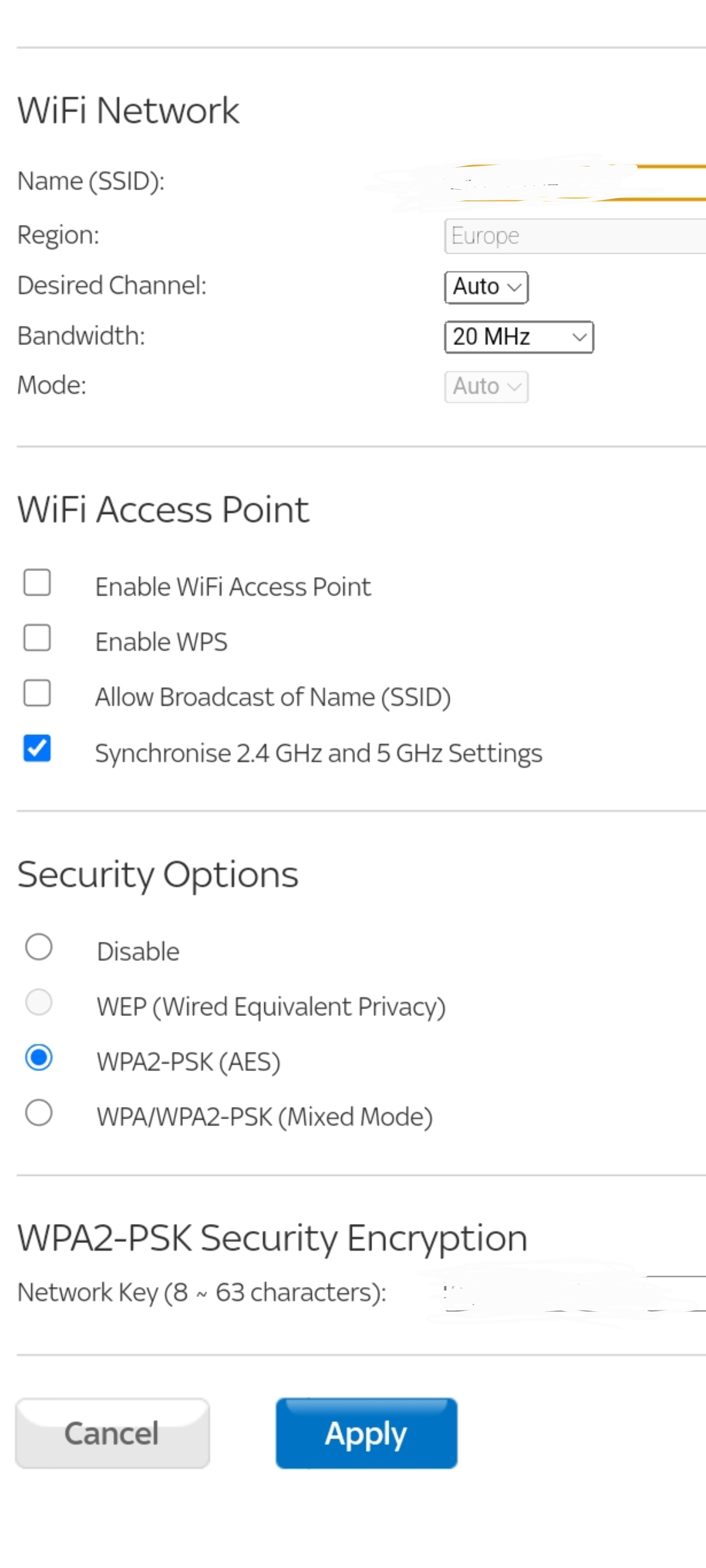Image resolution: width=706 pixels, height=1568 pixels.
Task: Open the Bandwidth dropdown
Action: tap(518, 337)
